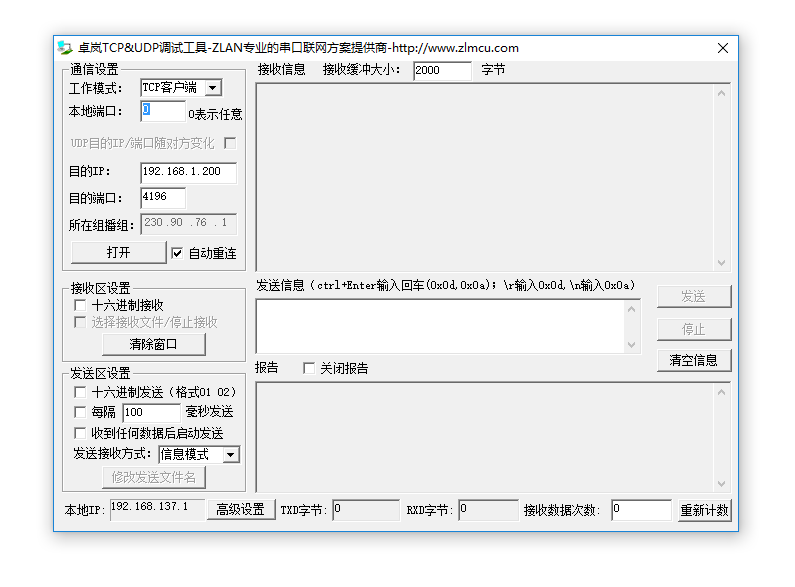Open the 工作模式 work mode dropdown
Image resolution: width=795 pixels, height=587 pixels.
coord(212,88)
